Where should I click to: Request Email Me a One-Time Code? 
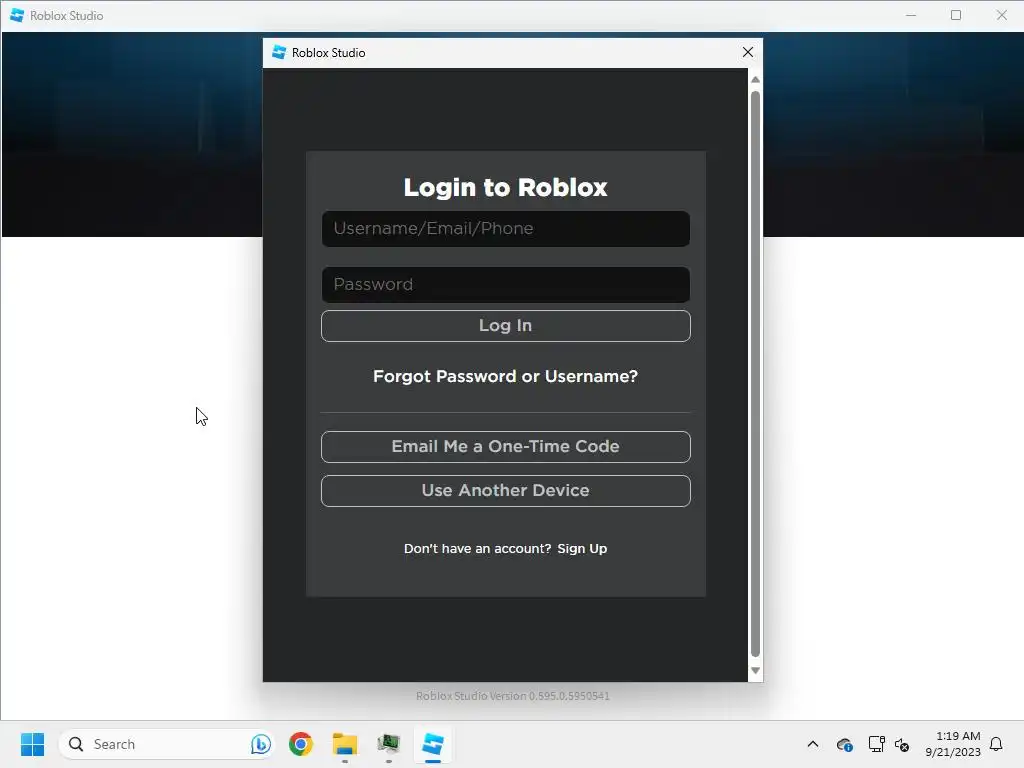pos(505,447)
